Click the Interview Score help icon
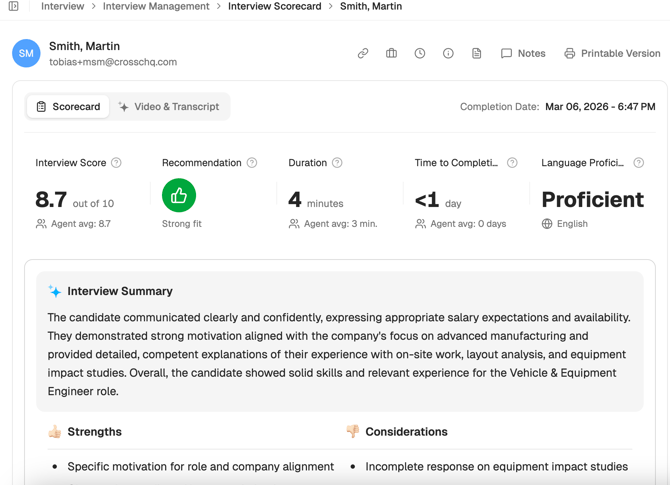 click(117, 163)
